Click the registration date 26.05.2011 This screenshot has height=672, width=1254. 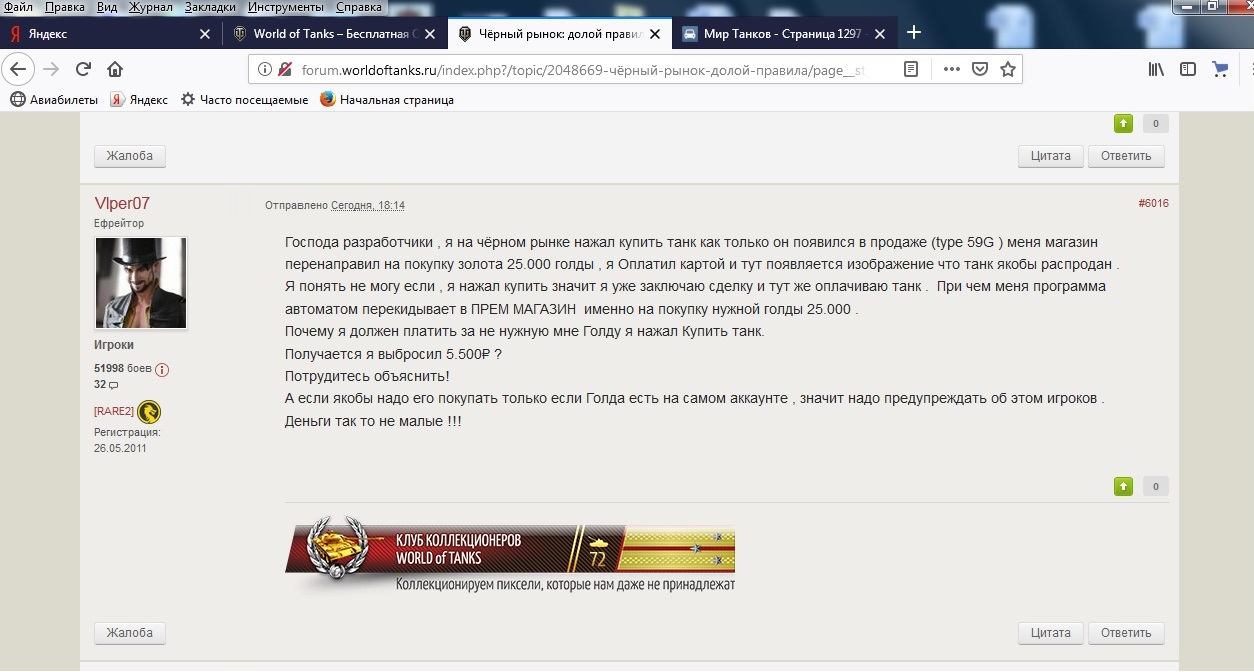[120, 449]
